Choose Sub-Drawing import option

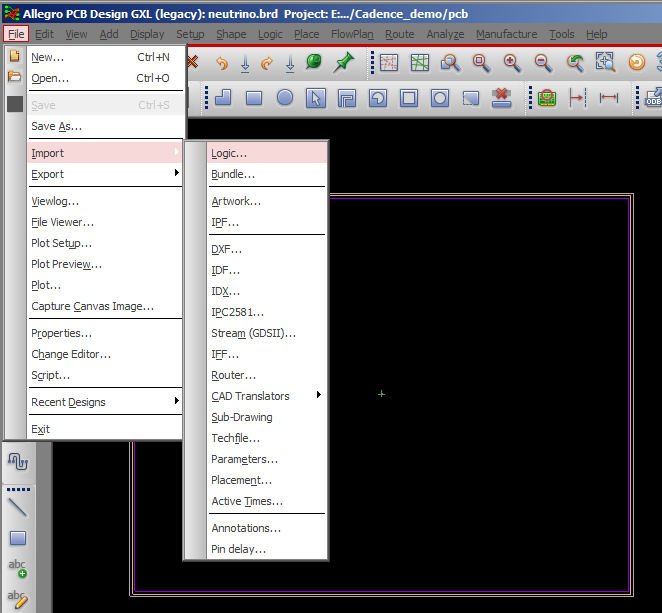(267, 417)
